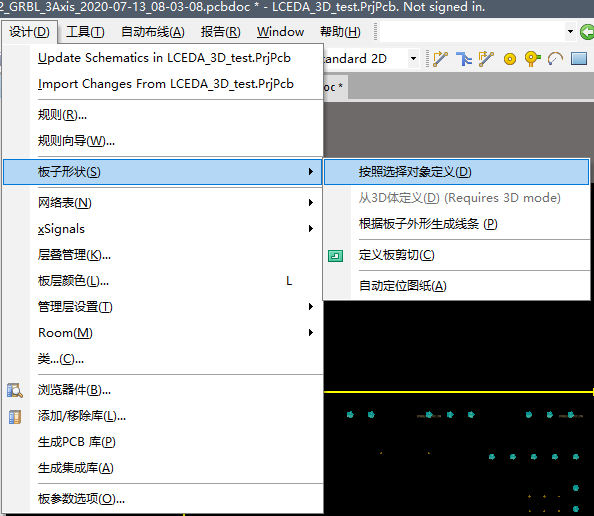Select the place arc tool icon
This screenshot has height=516, width=594.
555,59
